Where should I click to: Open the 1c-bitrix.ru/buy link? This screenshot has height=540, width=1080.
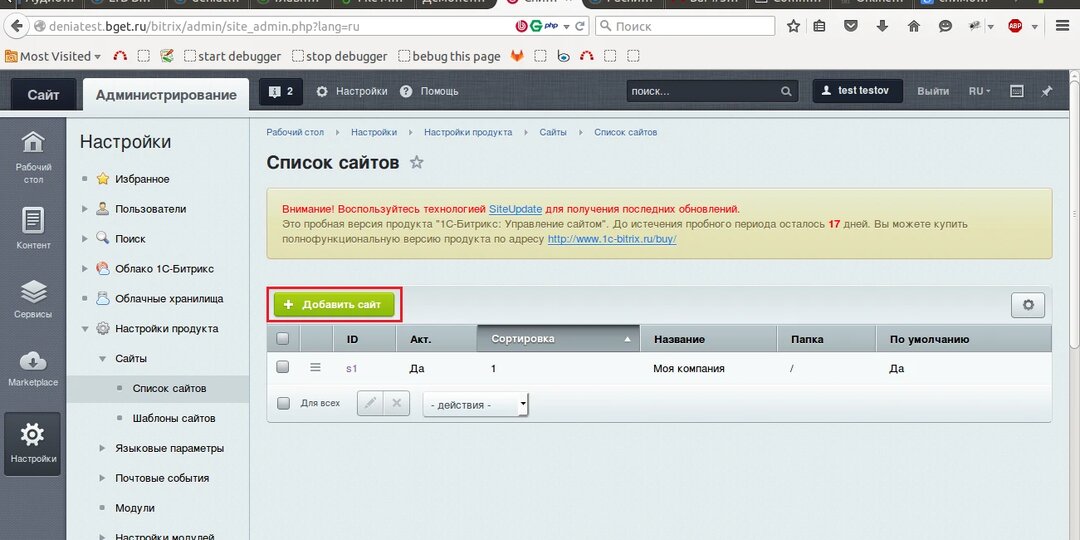(x=612, y=239)
